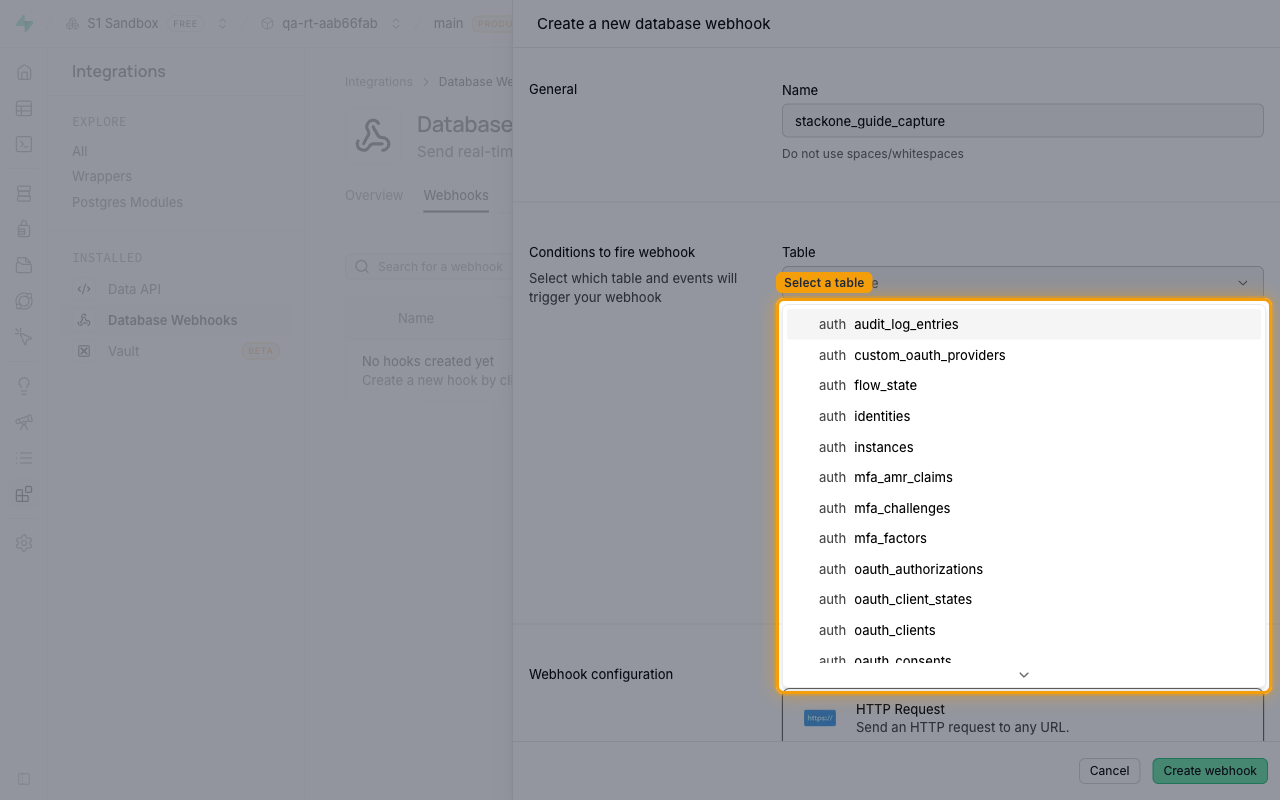
Task: Open the Realtime sidebar icon
Action: [x=24, y=337]
